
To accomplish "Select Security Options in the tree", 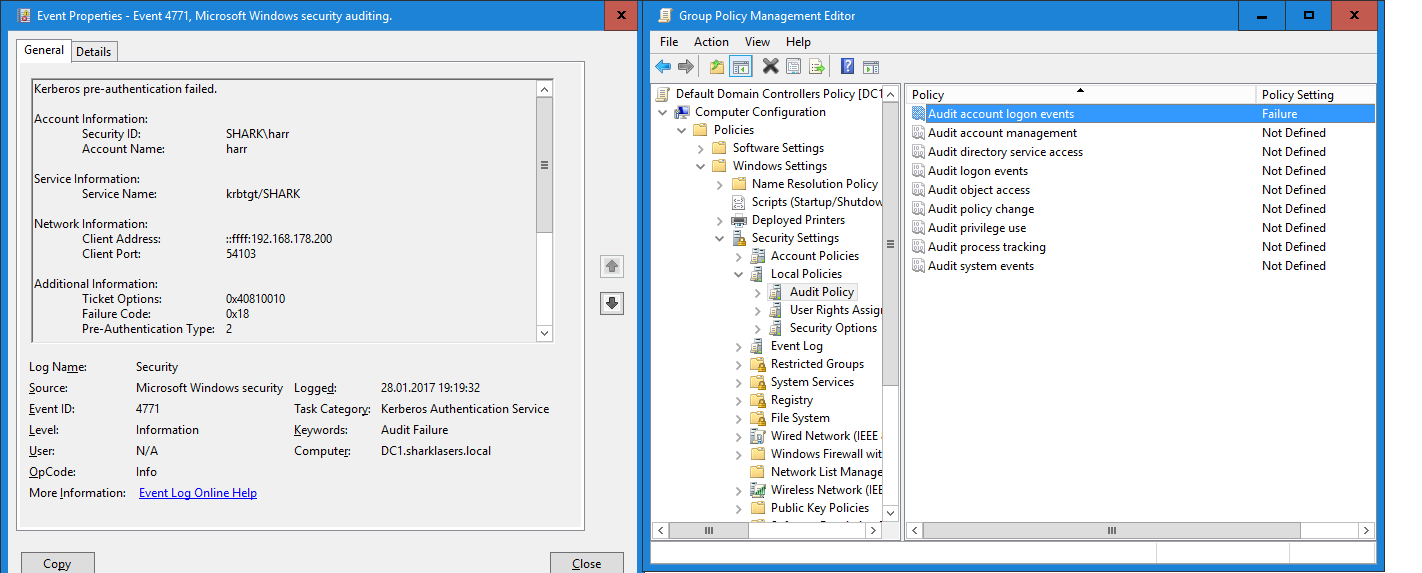I will click(832, 328).
